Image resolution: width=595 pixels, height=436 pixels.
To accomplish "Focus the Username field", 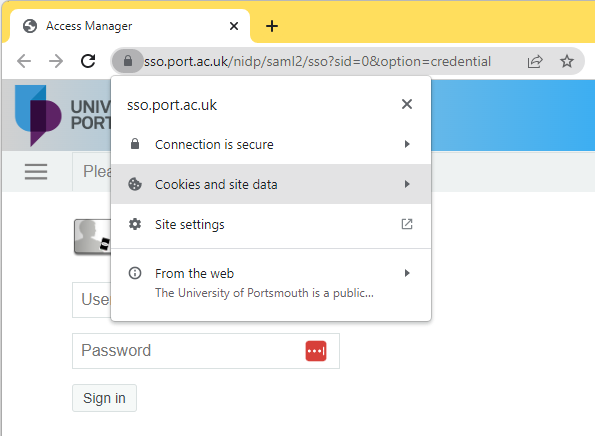I will point(92,300).
